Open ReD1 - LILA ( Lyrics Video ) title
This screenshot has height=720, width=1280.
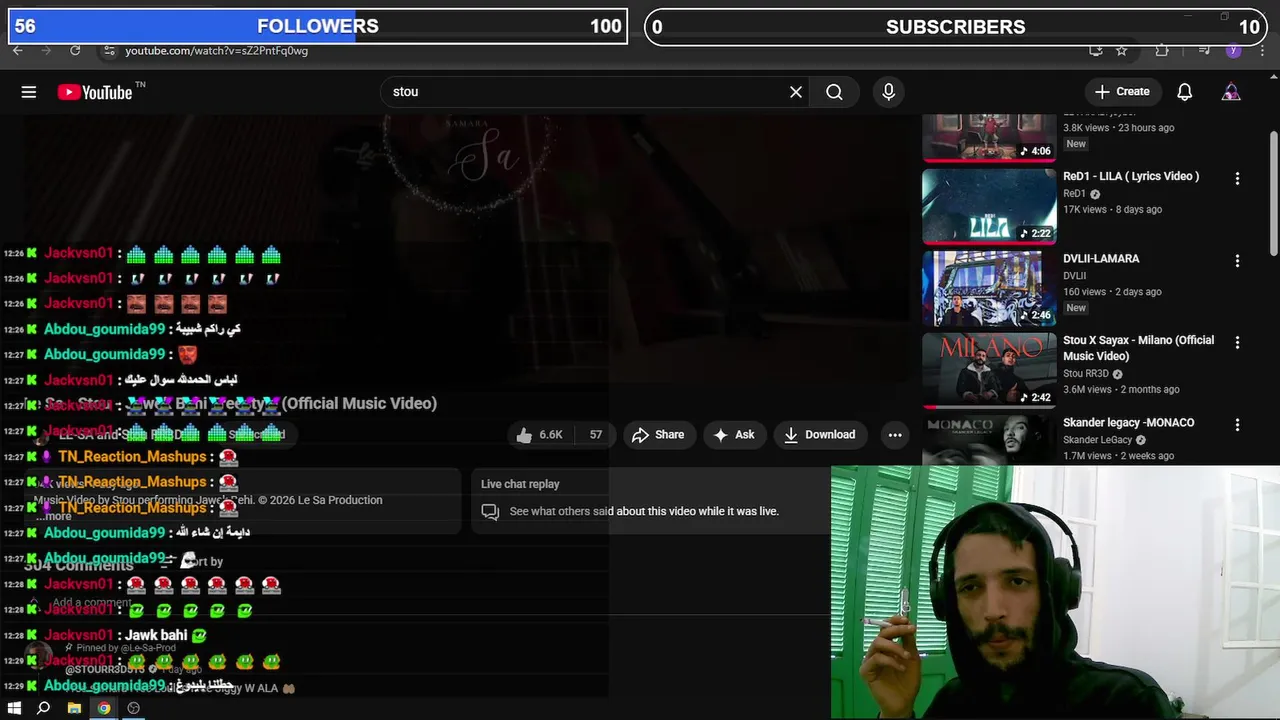pos(1131,176)
